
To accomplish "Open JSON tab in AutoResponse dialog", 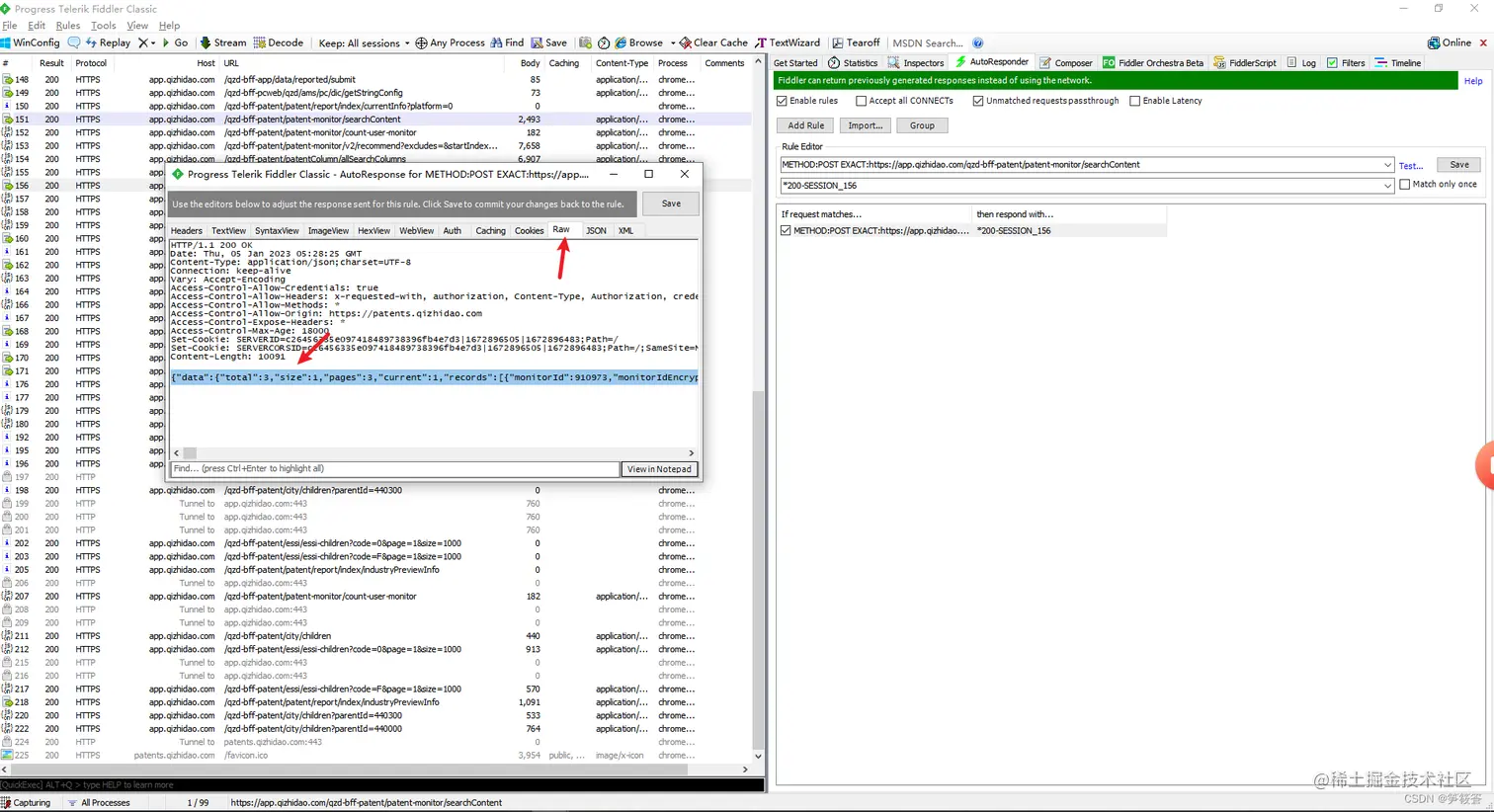I will (x=596, y=230).
